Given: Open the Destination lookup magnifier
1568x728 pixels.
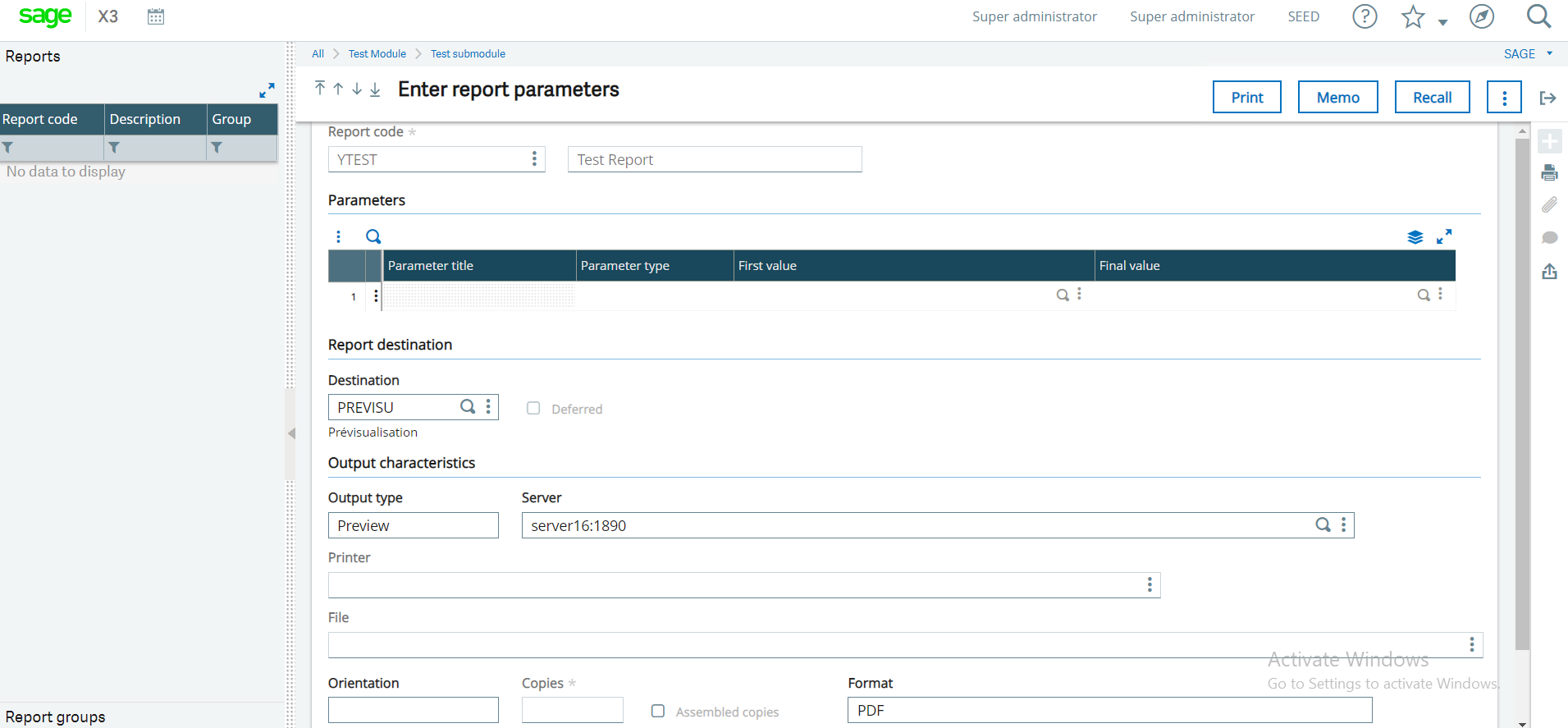Looking at the screenshot, I should [468, 406].
